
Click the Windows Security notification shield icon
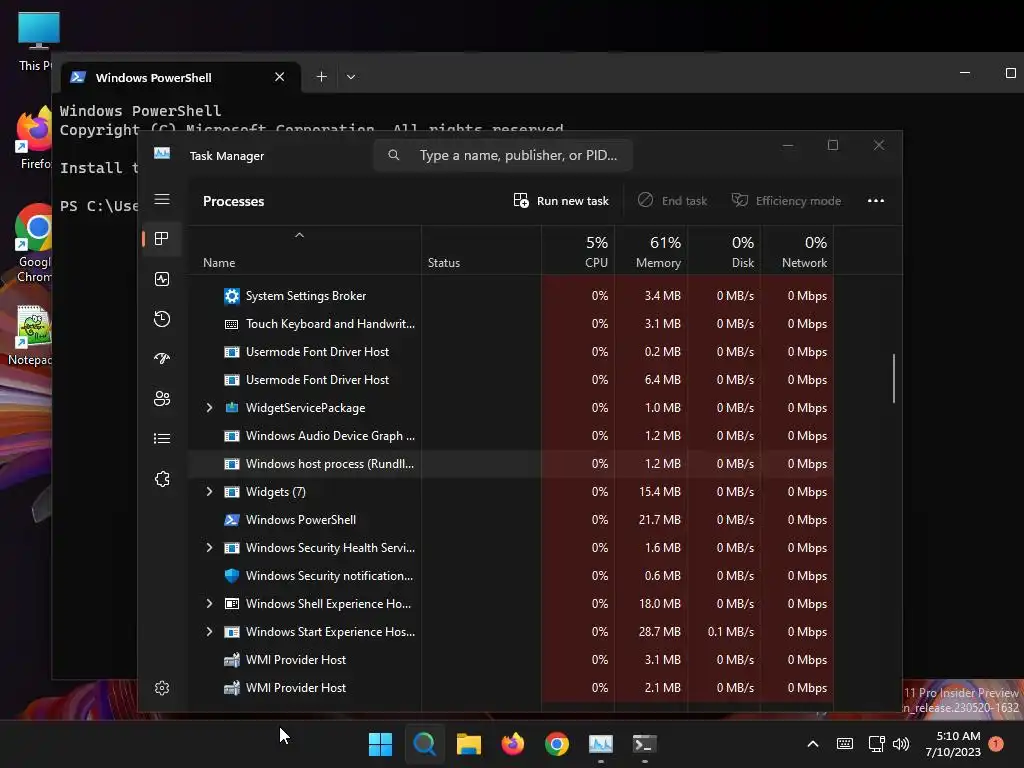(x=231, y=576)
